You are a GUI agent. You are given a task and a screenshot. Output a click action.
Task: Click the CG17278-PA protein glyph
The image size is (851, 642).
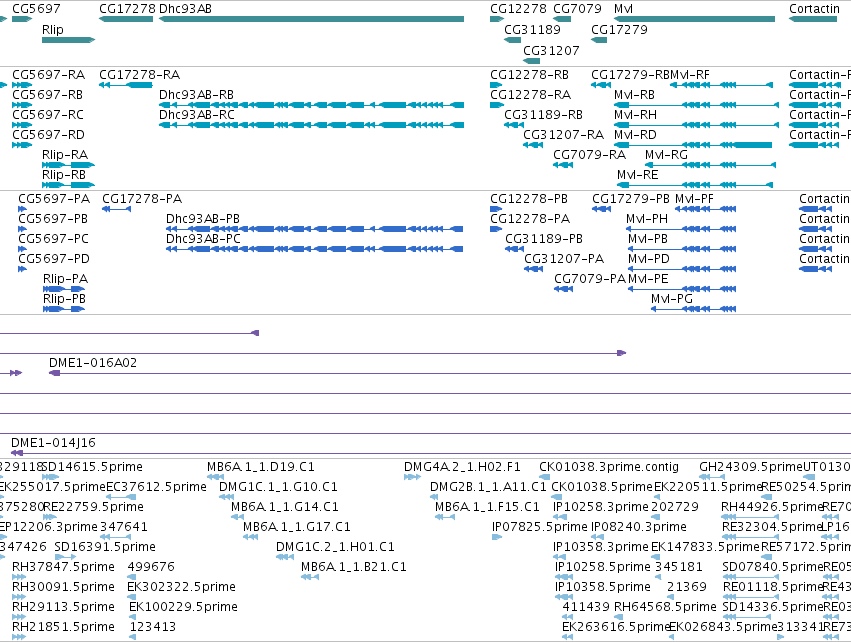[x=117, y=209]
